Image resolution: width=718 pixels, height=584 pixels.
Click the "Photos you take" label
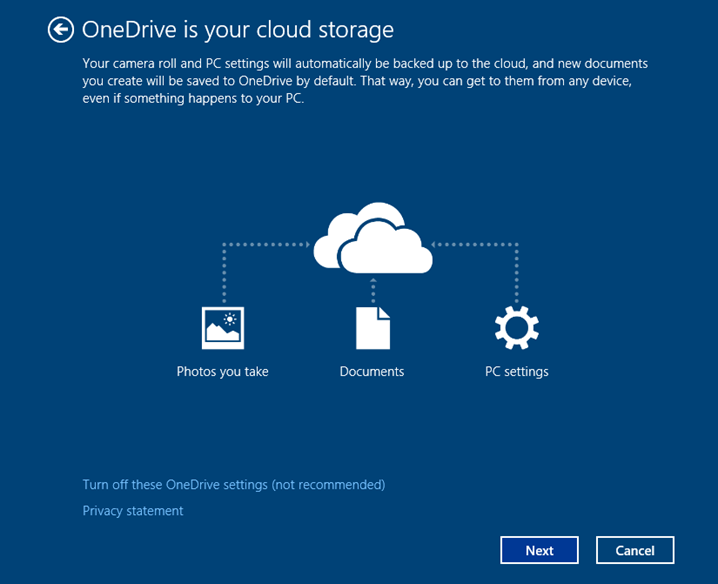pyautogui.click(x=223, y=372)
